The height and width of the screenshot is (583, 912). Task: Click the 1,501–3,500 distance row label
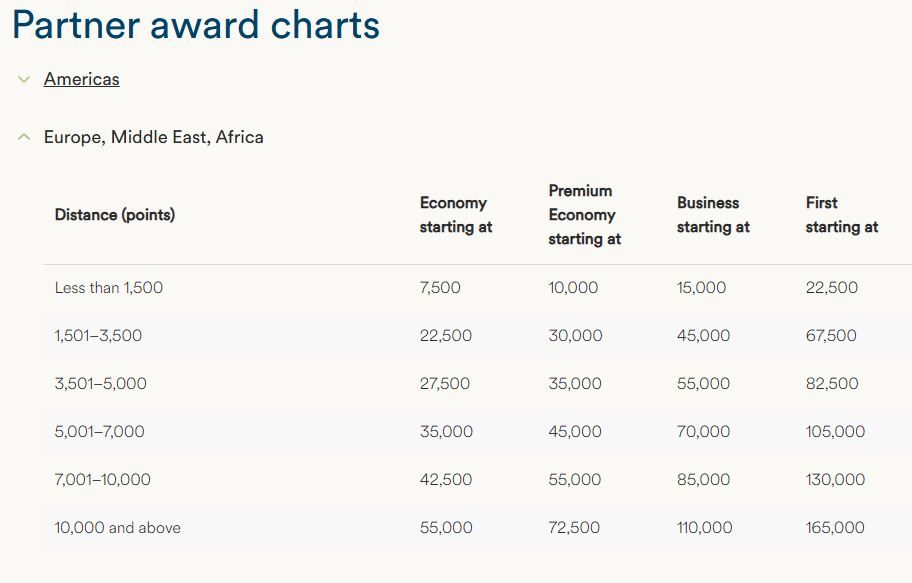[x=98, y=336]
